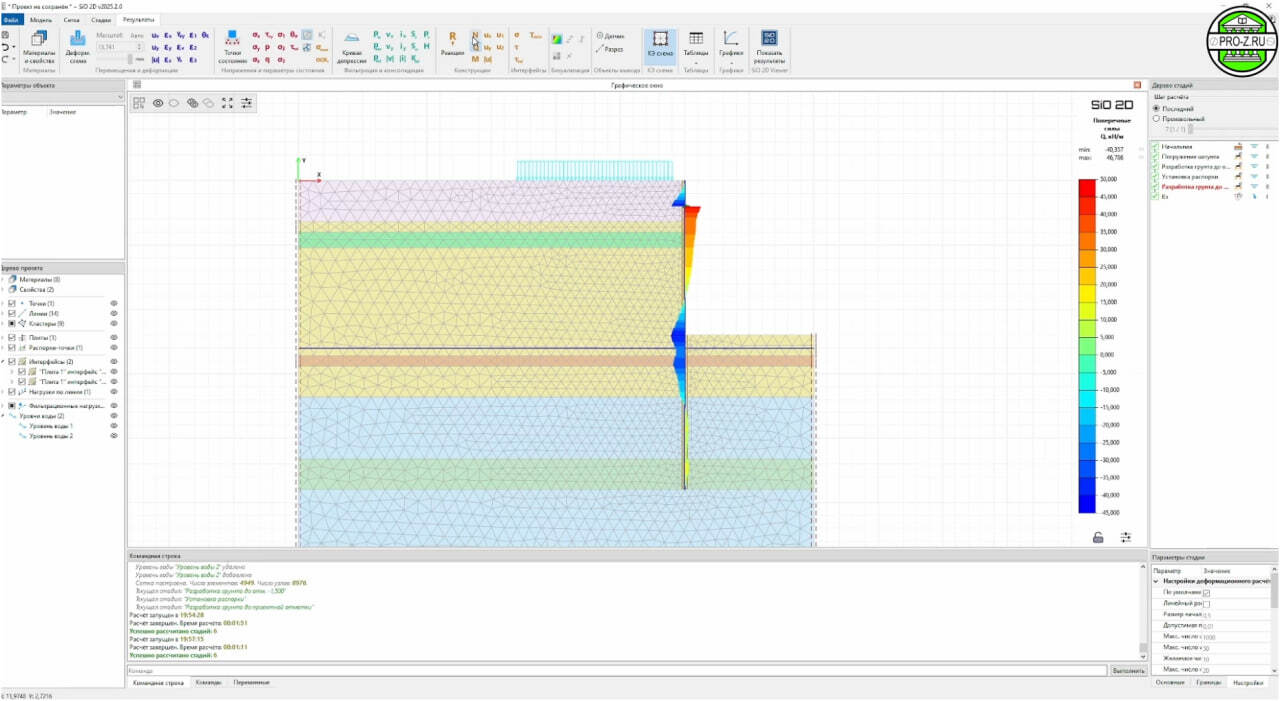Collapse the Интерфейсы (2) tree node
Viewport: 1280px width, 701px height.
[3, 361]
